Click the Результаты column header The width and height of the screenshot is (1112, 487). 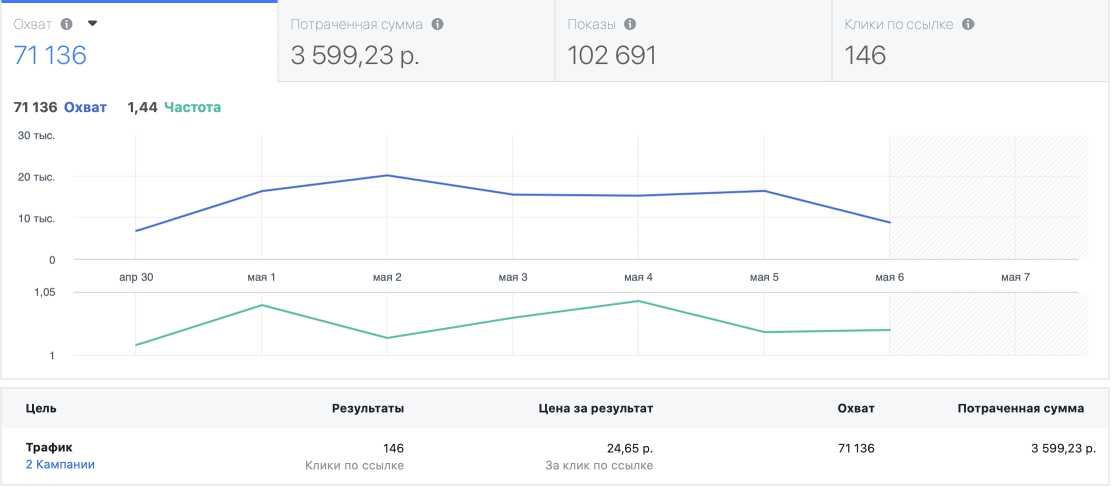coord(368,408)
